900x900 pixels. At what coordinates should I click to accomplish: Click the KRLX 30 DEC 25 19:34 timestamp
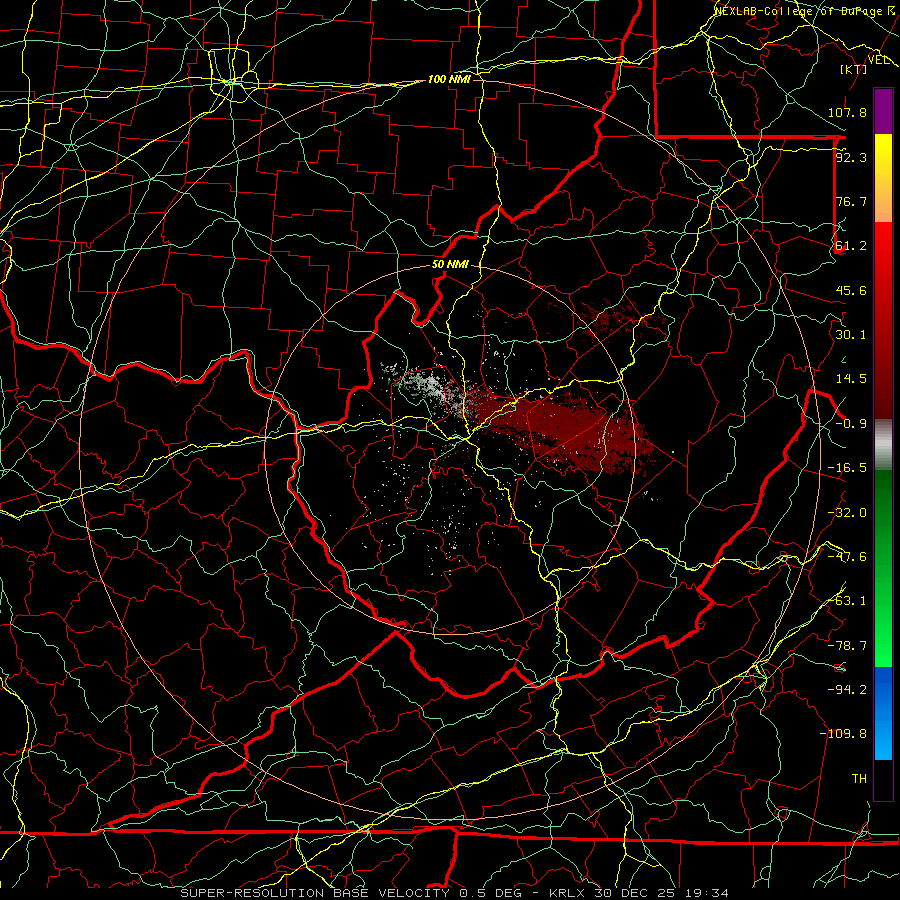click(639, 893)
